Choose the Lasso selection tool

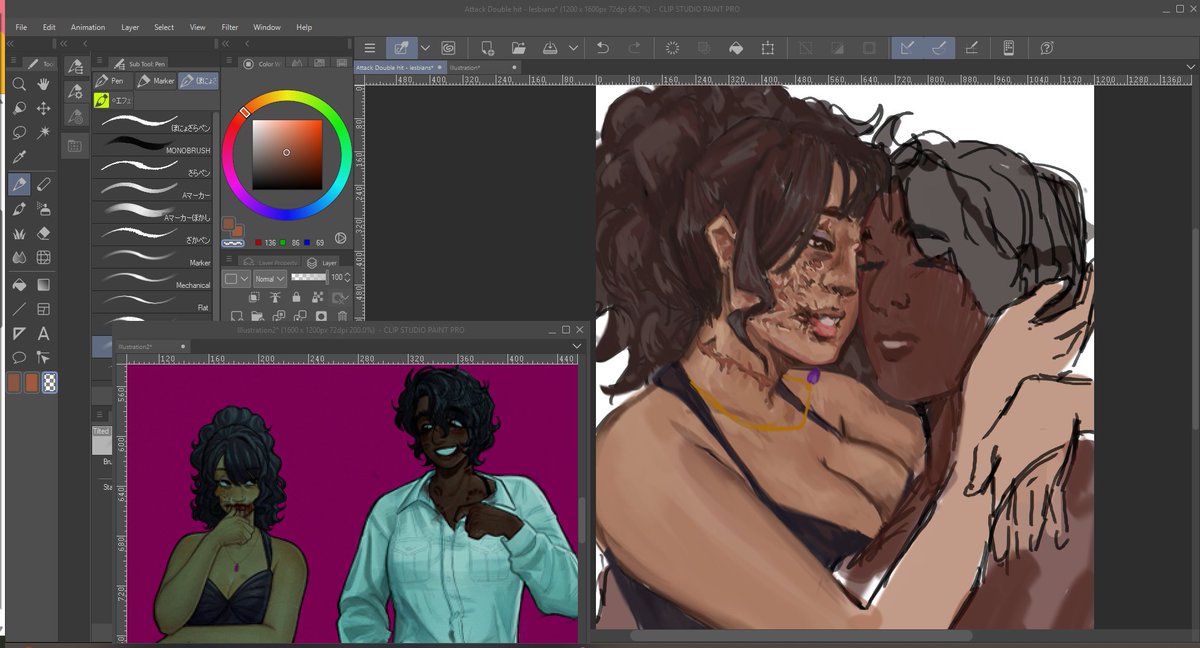coord(19,133)
